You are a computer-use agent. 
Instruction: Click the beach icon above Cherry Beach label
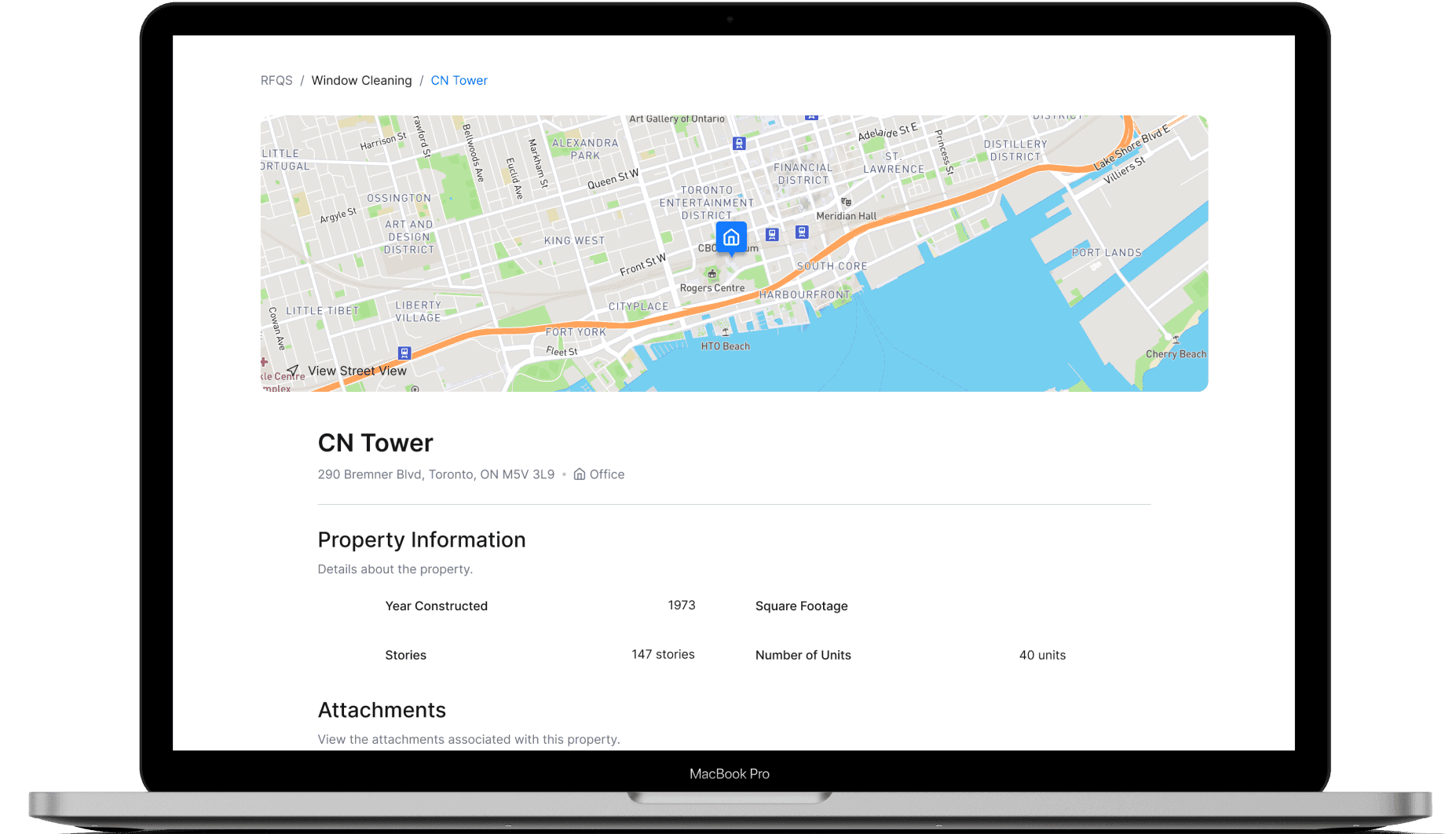pyautogui.click(x=1176, y=340)
